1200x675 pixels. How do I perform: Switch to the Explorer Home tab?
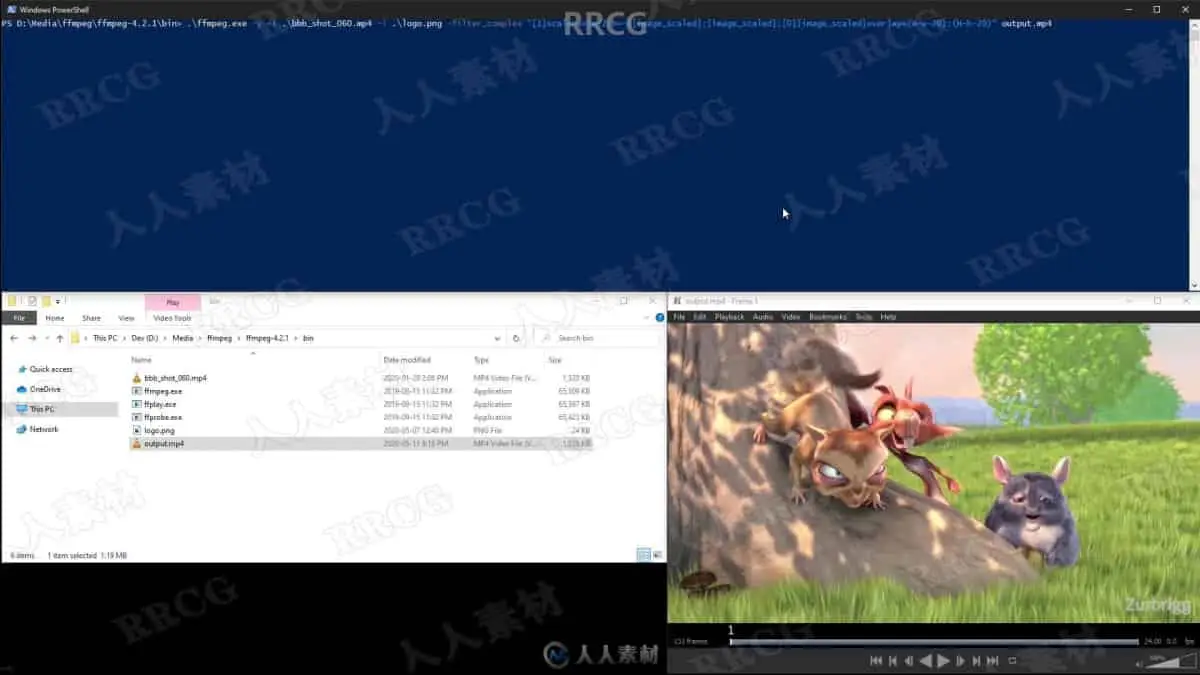coord(55,318)
